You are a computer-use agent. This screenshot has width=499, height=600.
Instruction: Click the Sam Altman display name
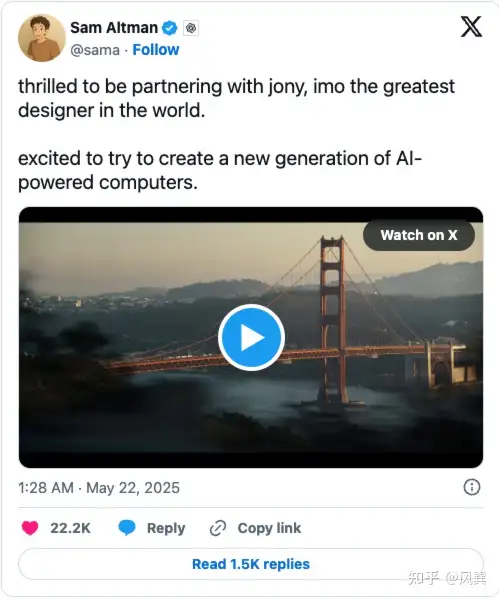coord(114,28)
